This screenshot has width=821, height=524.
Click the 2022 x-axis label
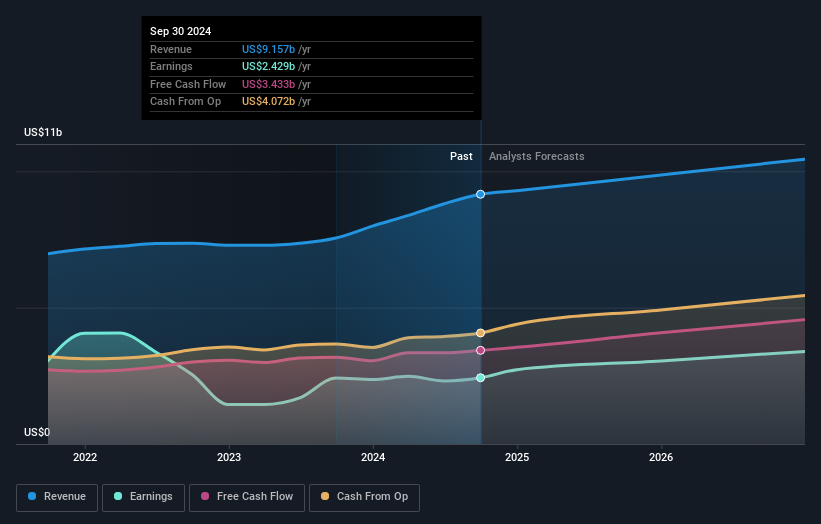coord(85,457)
